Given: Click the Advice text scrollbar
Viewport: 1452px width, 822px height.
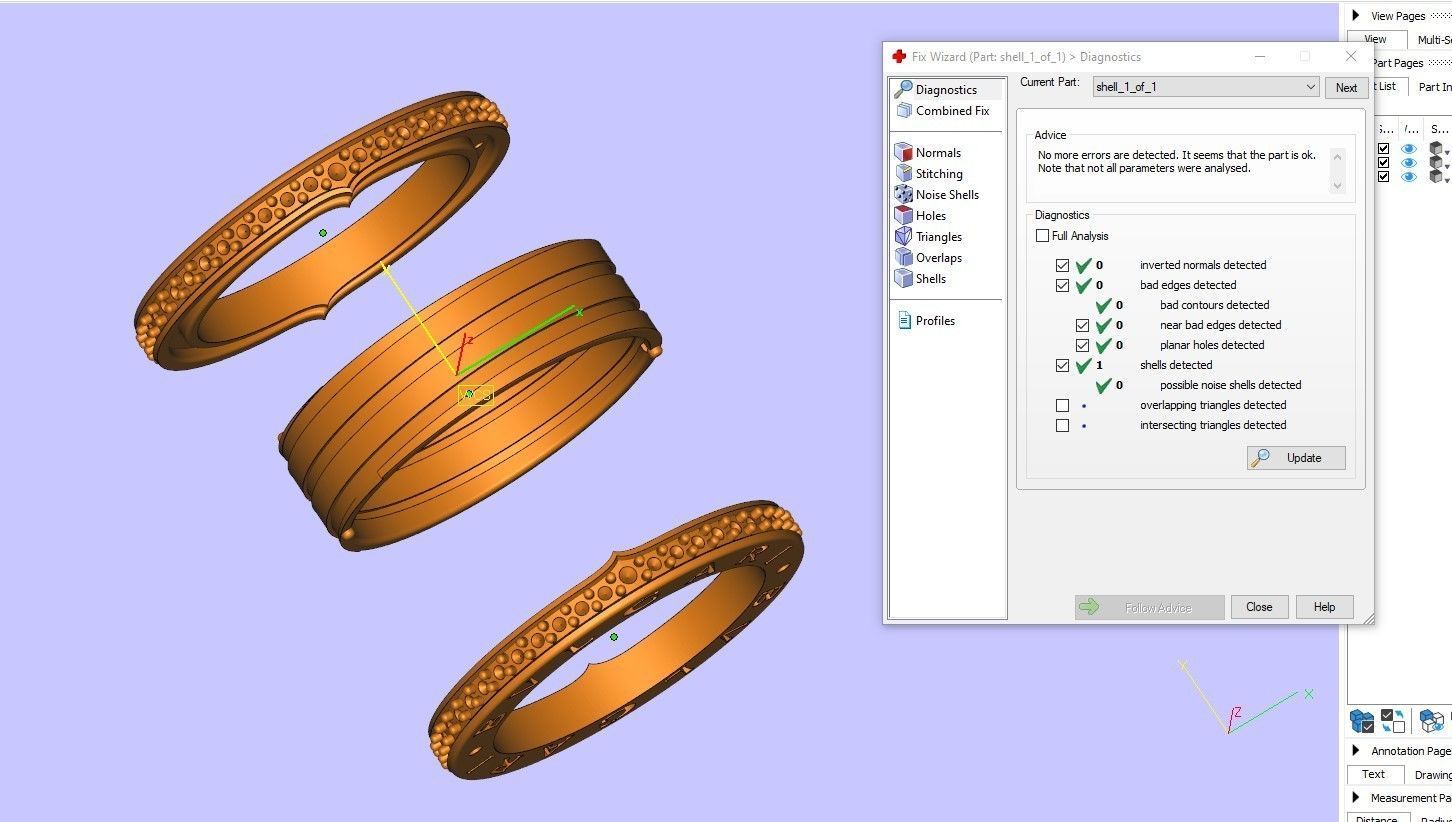Looking at the screenshot, I should pos(1337,170).
